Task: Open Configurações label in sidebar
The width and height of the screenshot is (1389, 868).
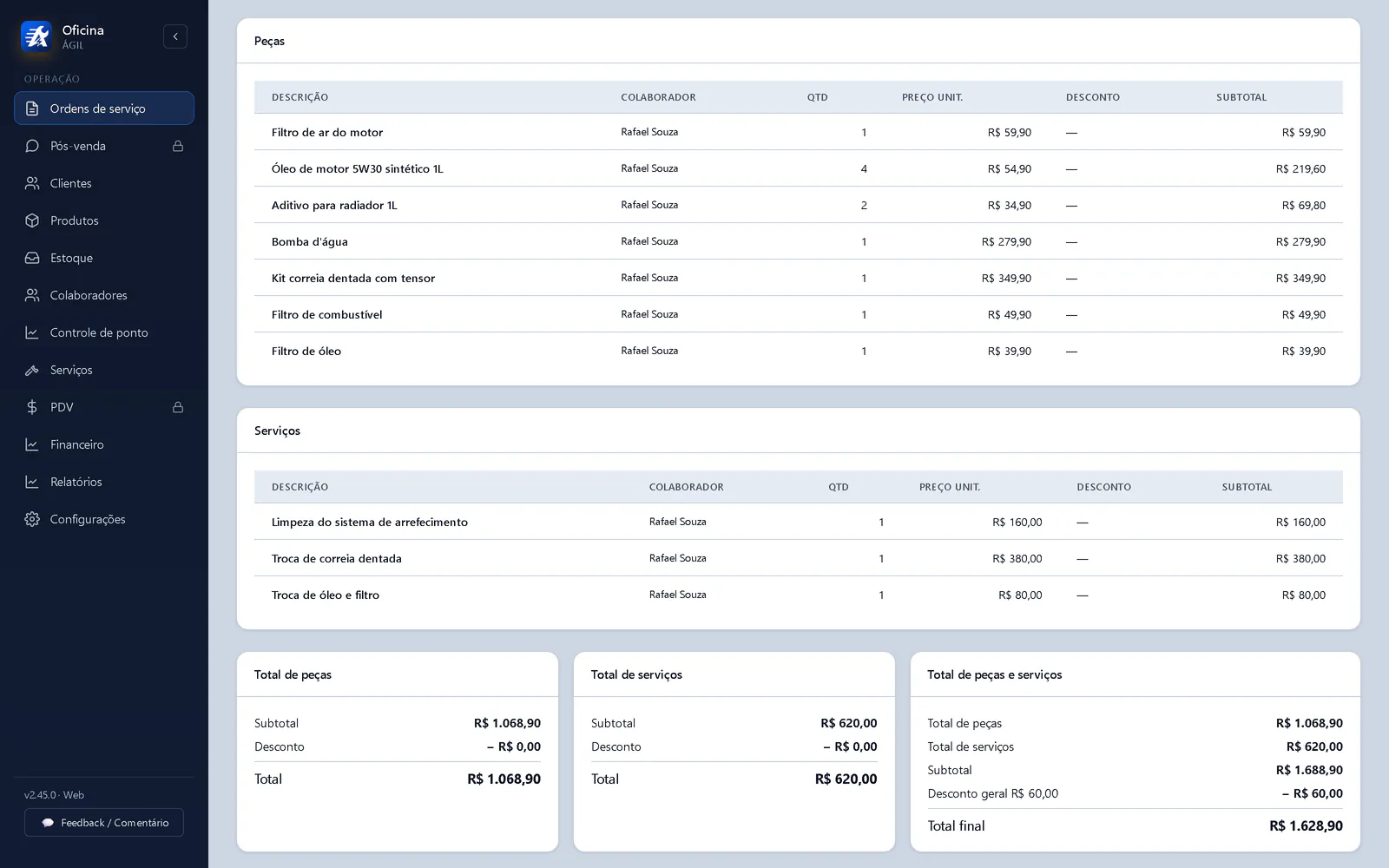Action: click(x=88, y=519)
